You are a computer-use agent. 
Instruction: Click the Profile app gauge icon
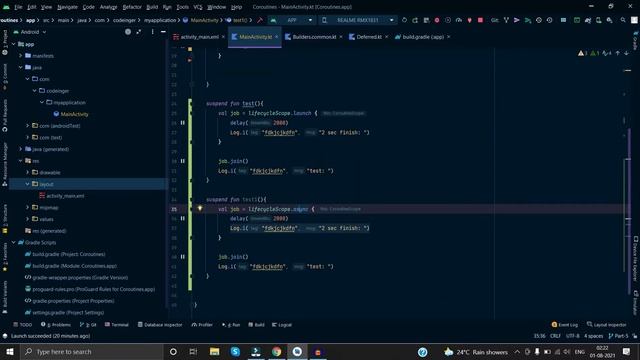coord(459,20)
